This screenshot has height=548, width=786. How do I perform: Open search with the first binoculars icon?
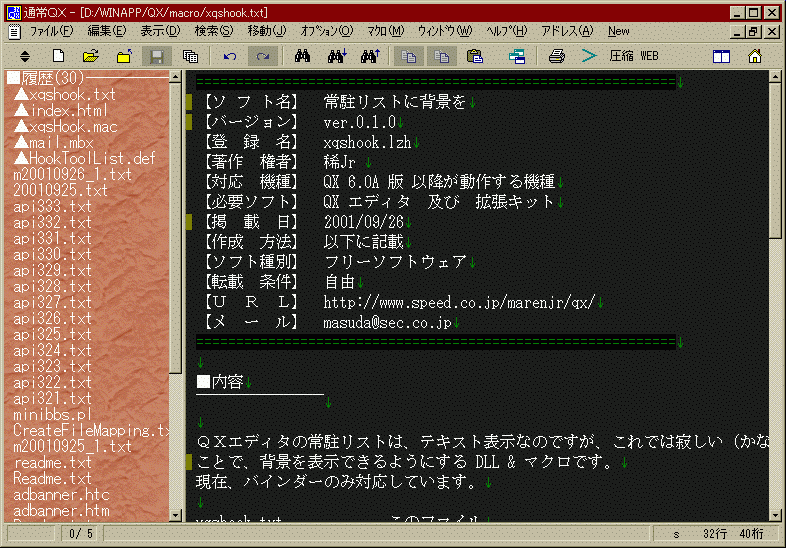tap(302, 56)
